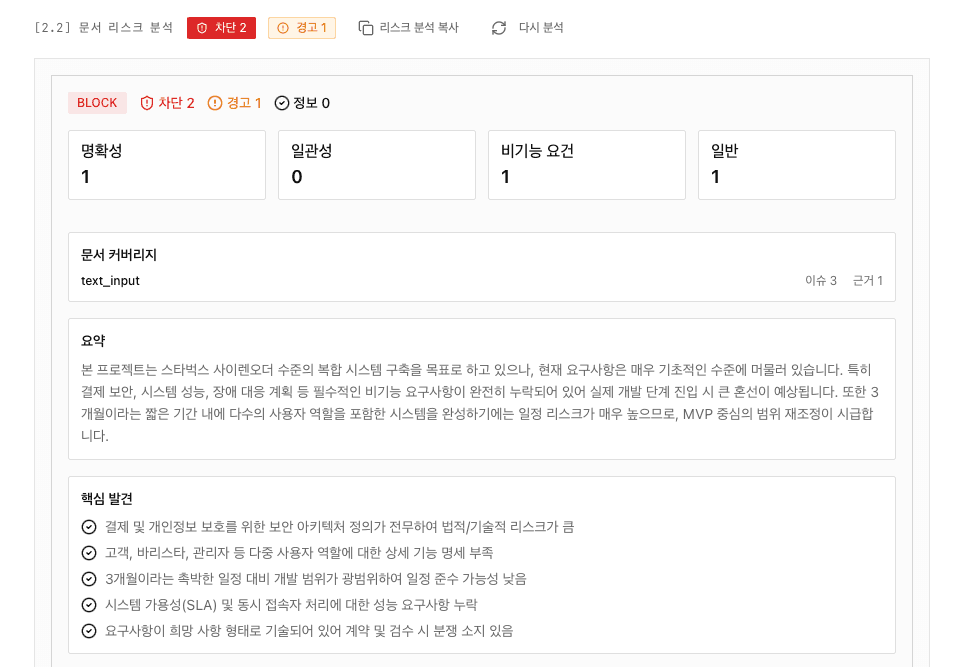Click the copy icon beside 리스크 분석 복사
Viewport: 979px width, 667px height.
tap(366, 28)
